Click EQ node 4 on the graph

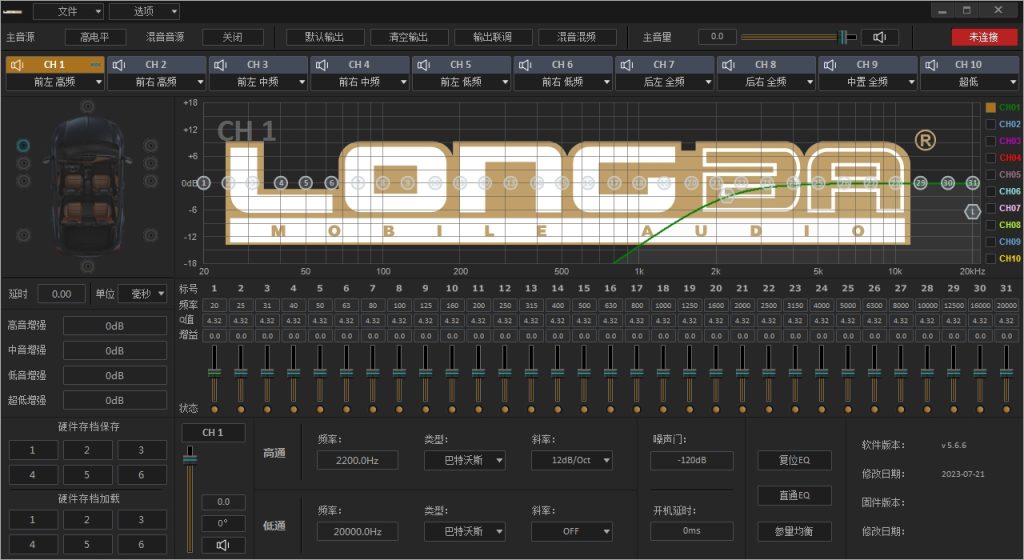281,183
